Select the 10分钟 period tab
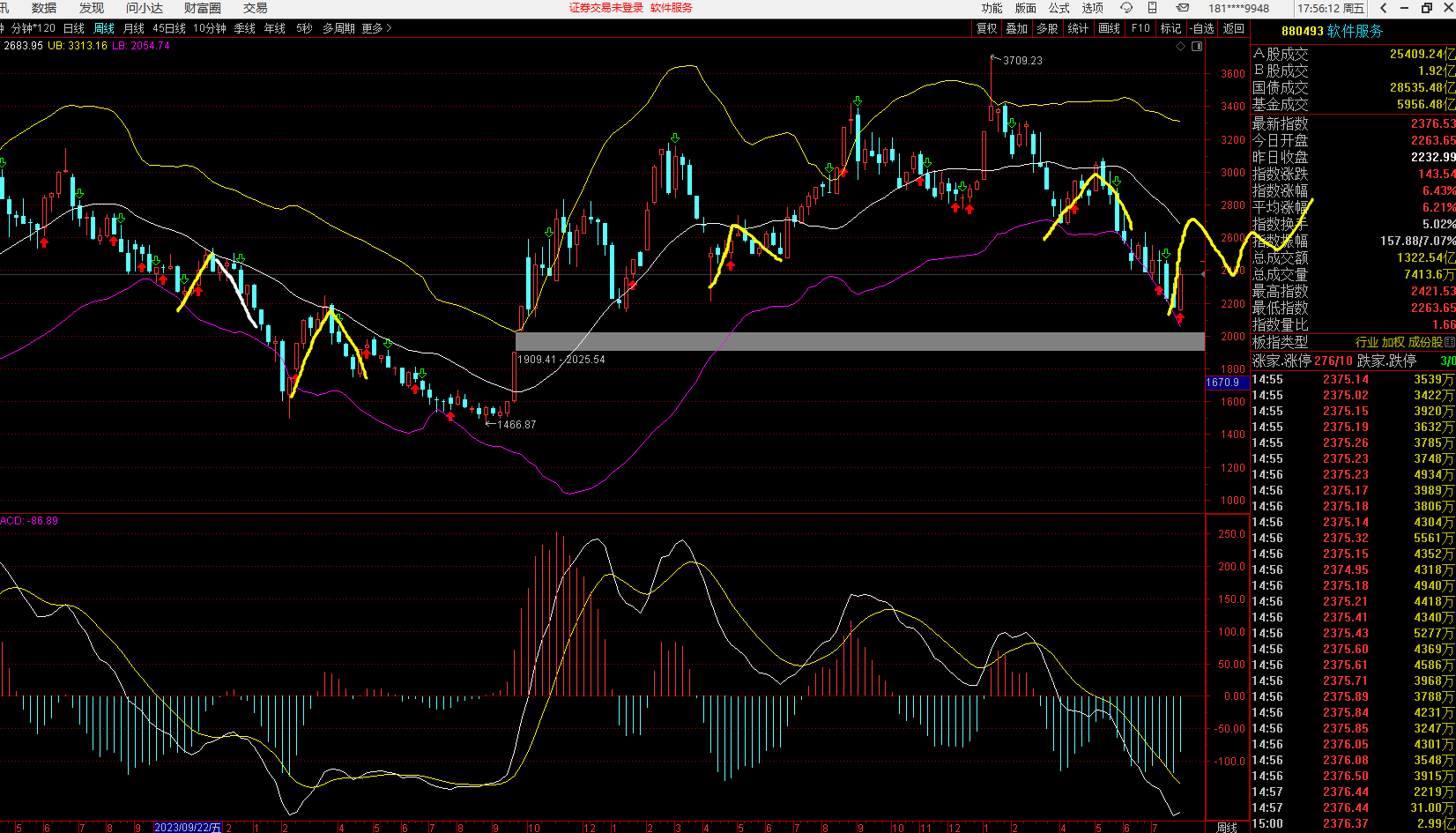Screen dimensions: 1456x833 (x=210, y=28)
